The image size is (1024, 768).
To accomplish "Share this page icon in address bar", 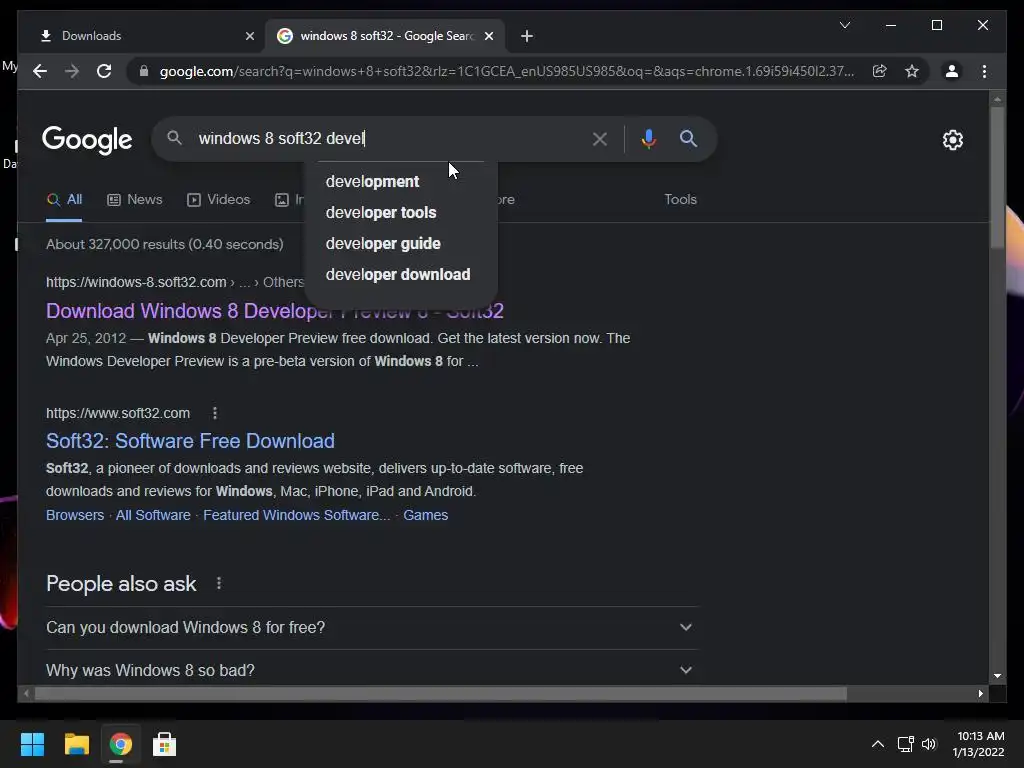I will coord(880,71).
